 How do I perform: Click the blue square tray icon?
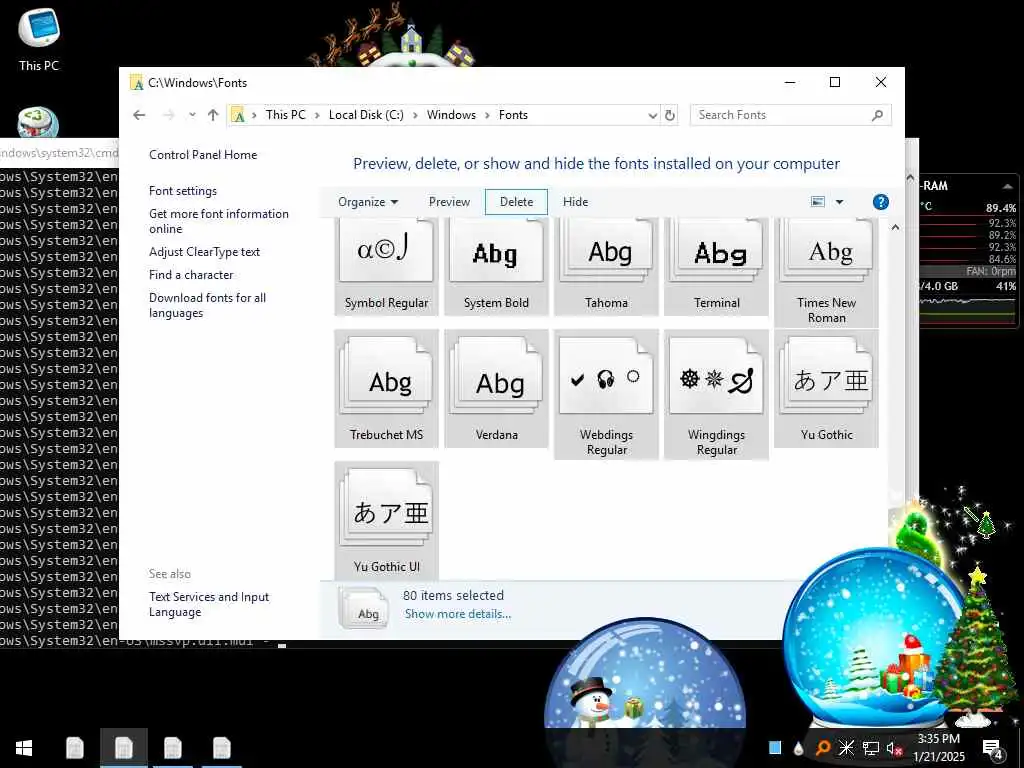pos(775,748)
